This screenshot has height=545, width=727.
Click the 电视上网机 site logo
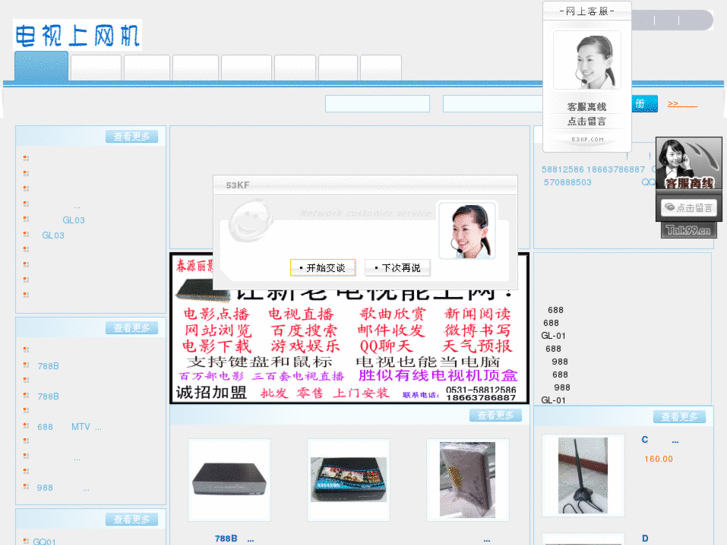pos(77,35)
